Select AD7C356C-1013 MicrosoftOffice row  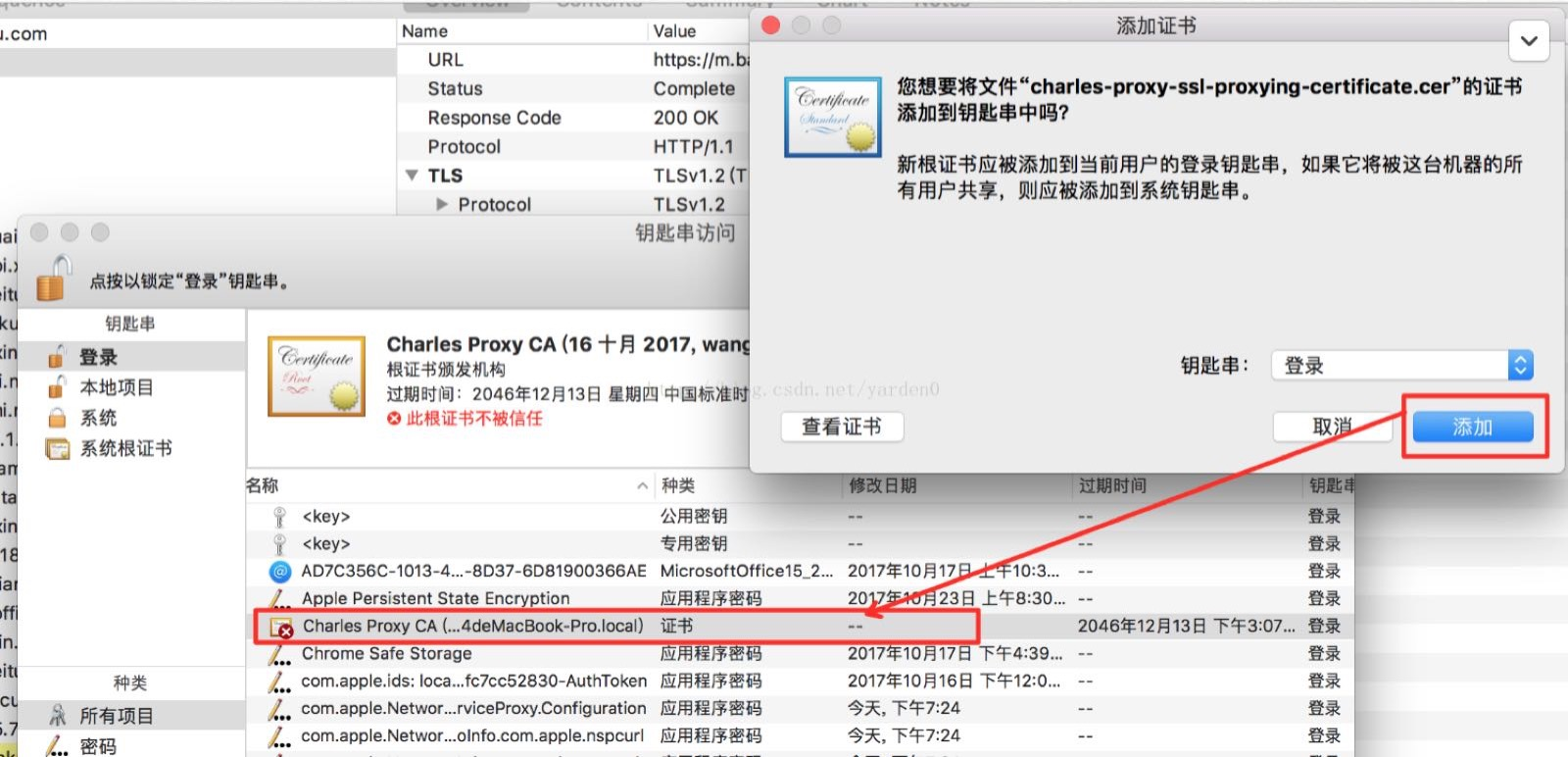click(801, 571)
